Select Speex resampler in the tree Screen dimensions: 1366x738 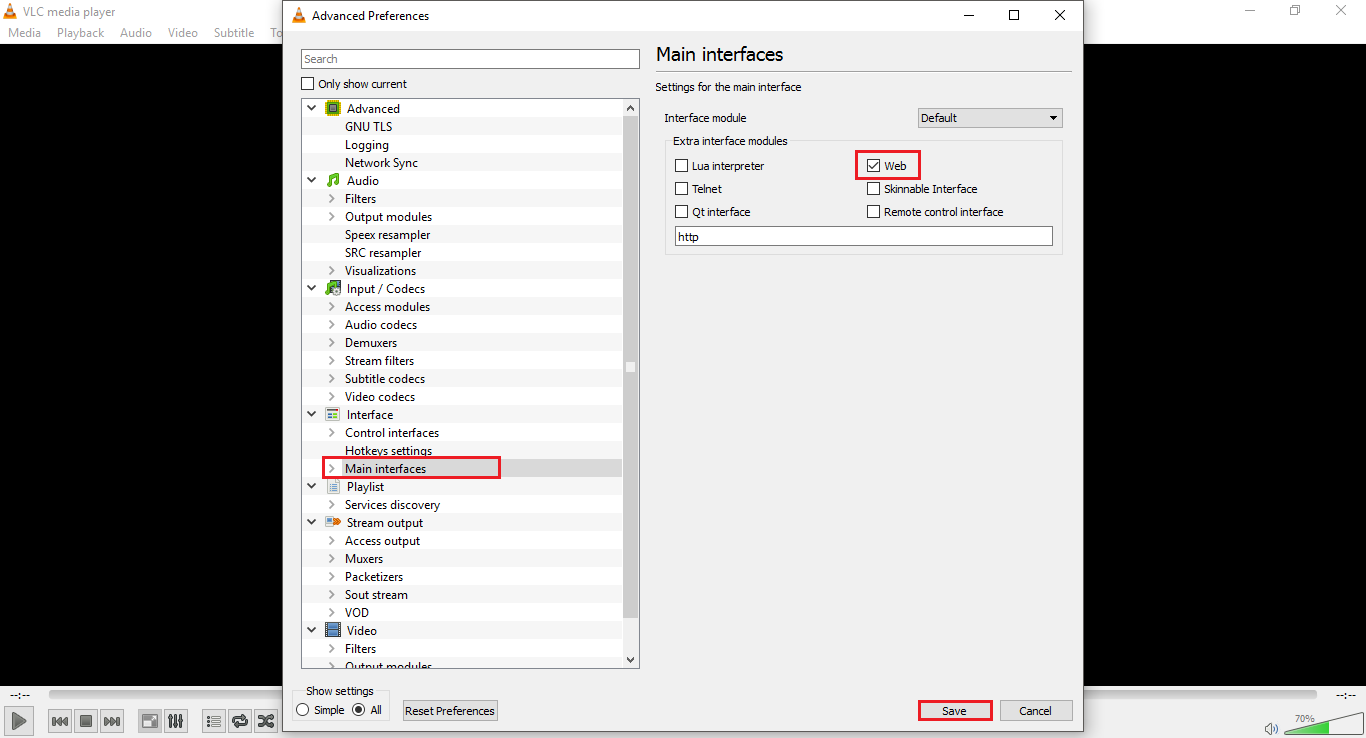[x=387, y=235]
